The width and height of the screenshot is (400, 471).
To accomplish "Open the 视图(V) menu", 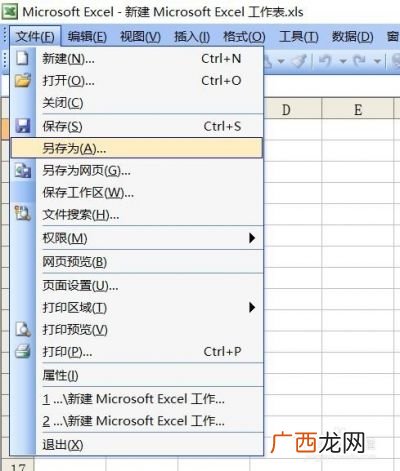I will pos(140,36).
